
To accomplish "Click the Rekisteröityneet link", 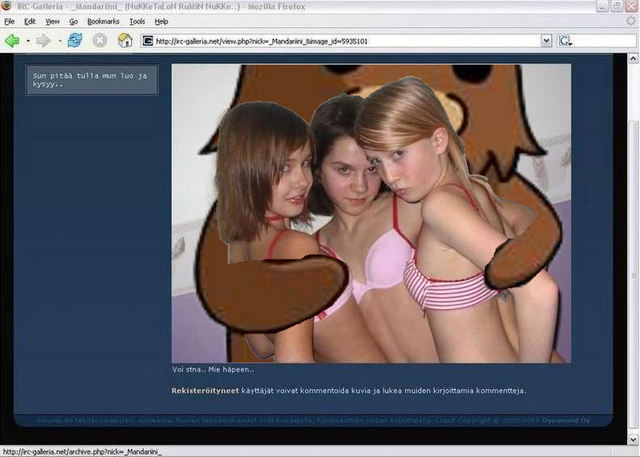I will [205, 390].
